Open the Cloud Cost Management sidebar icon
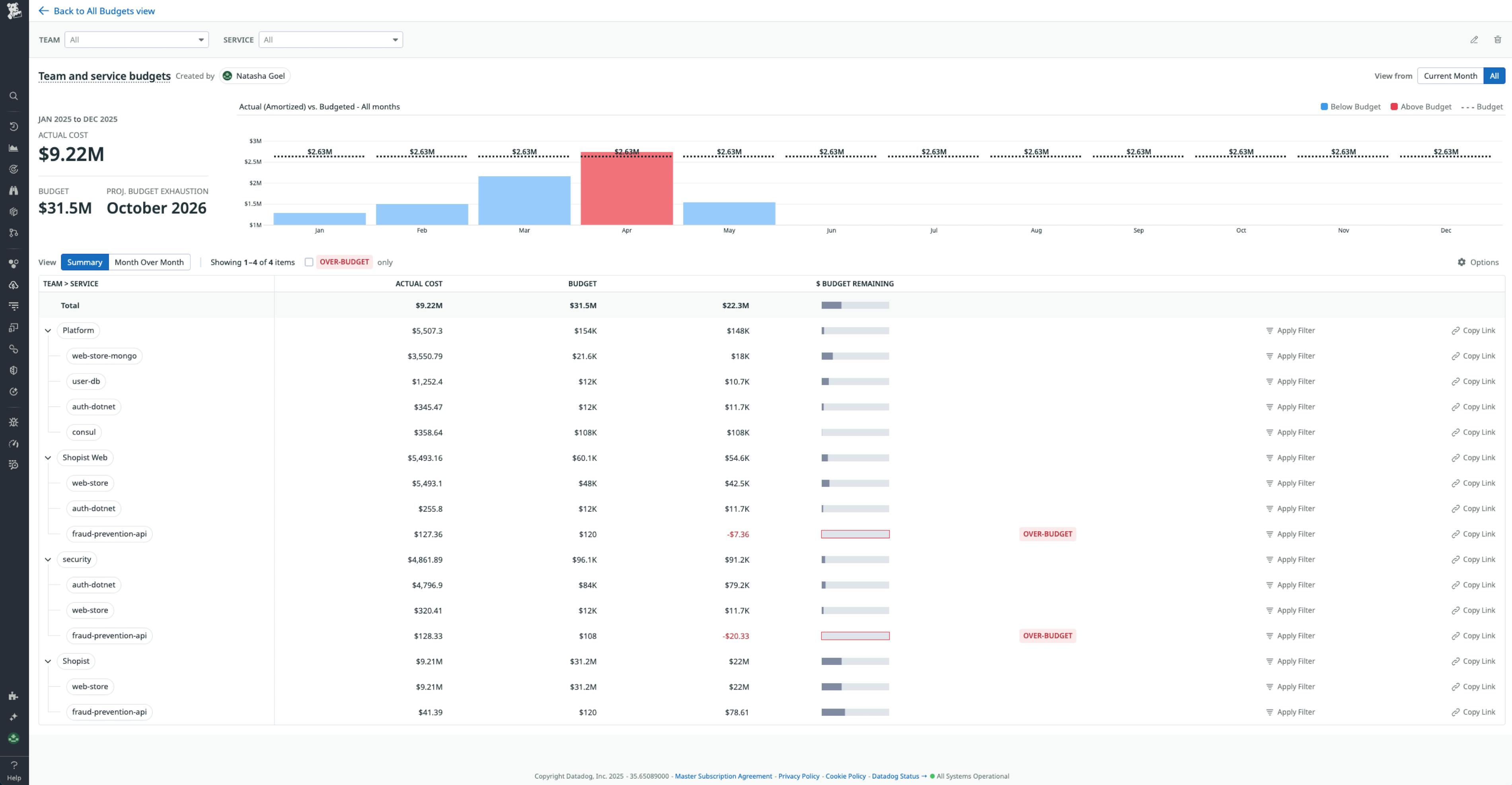The width and height of the screenshot is (1512, 785). click(14, 285)
